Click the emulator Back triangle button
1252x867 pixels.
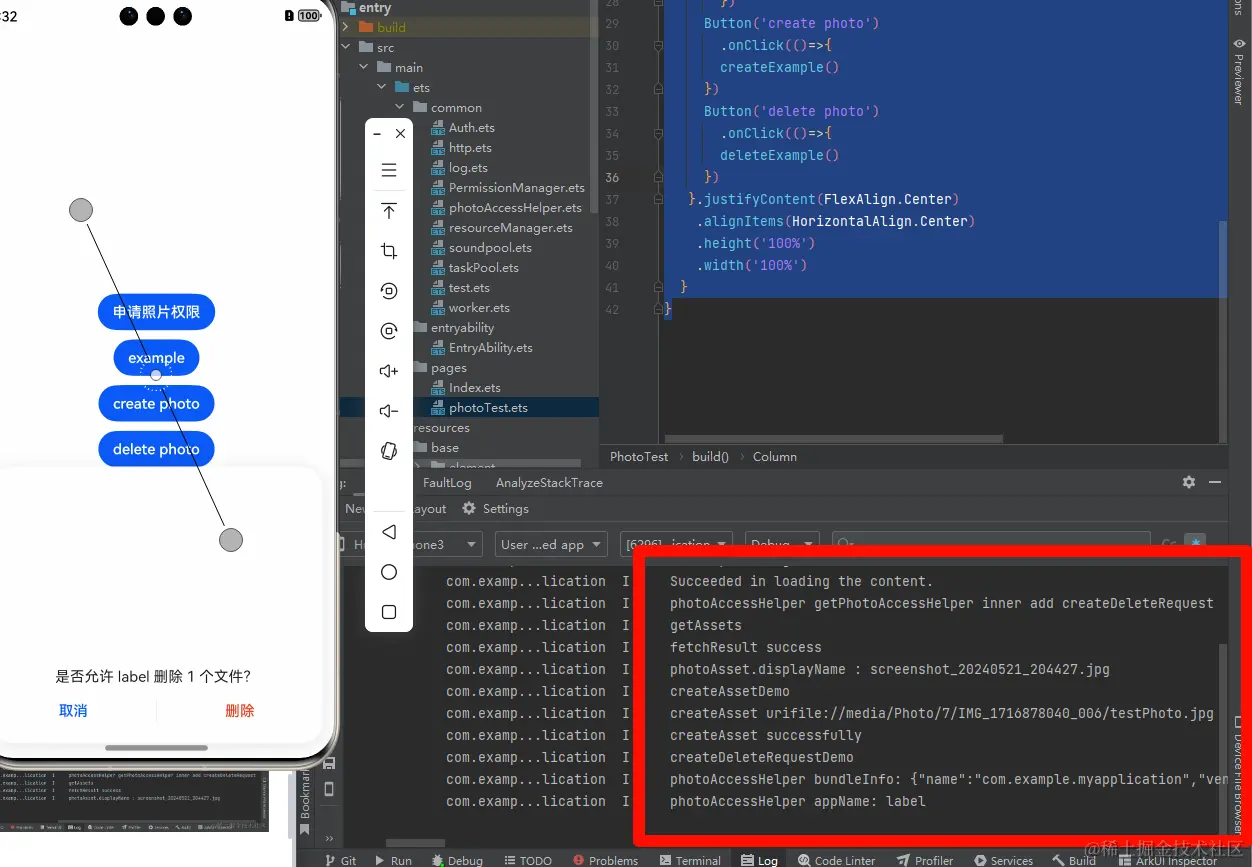[x=389, y=532]
